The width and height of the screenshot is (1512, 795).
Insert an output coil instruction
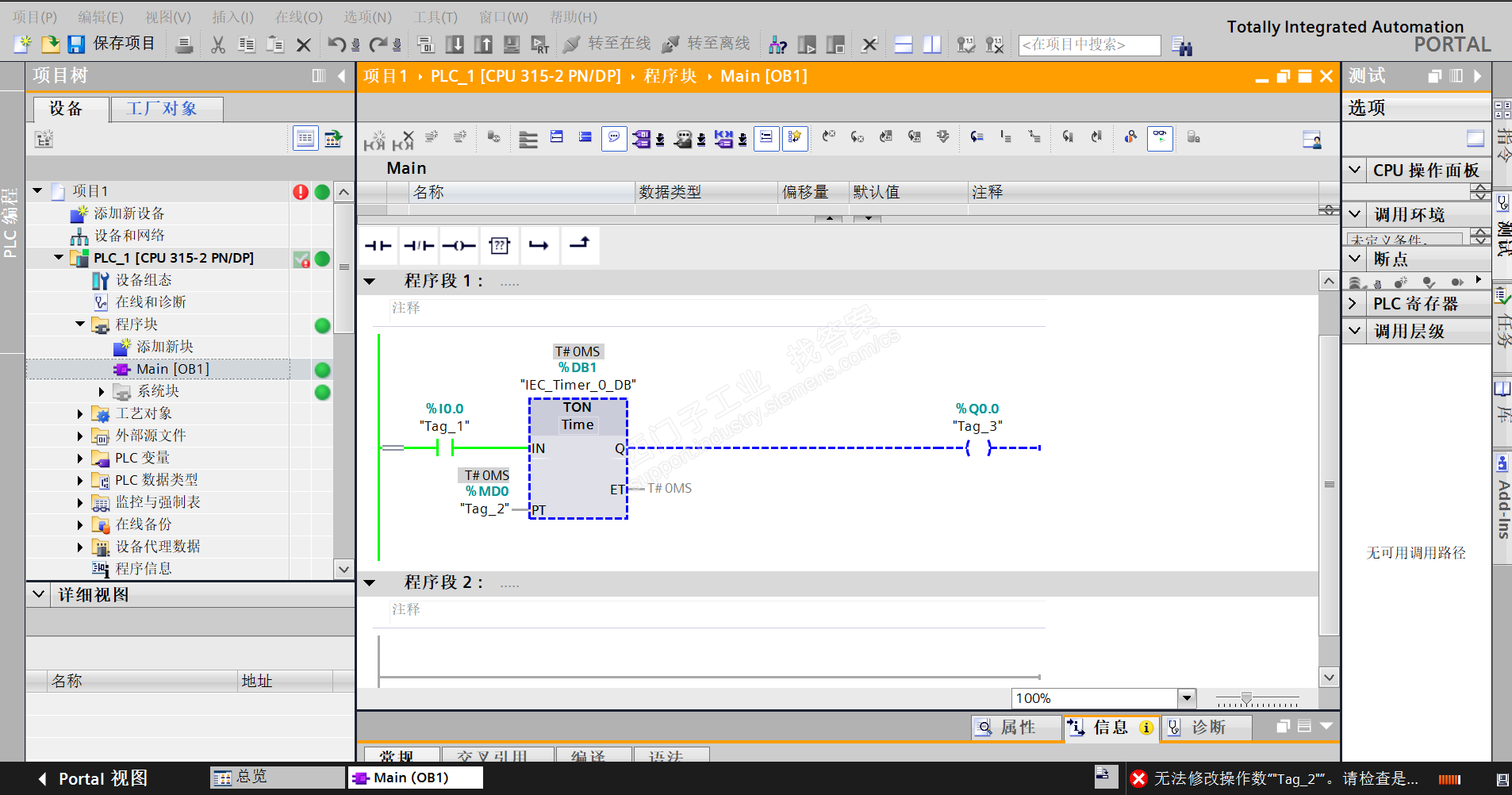459,245
